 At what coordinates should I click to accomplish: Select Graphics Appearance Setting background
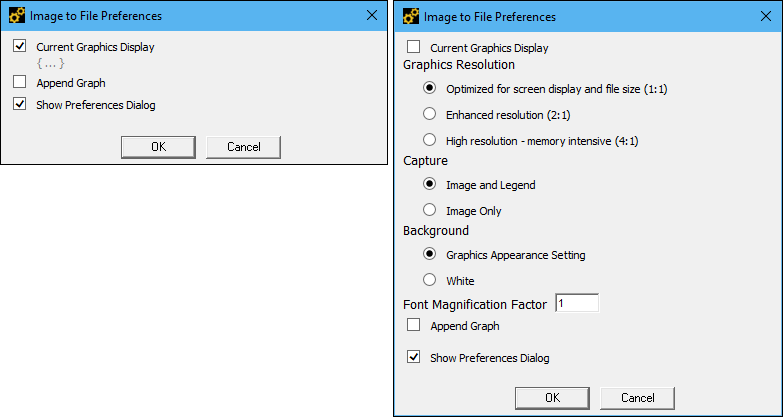pyautogui.click(x=430, y=254)
